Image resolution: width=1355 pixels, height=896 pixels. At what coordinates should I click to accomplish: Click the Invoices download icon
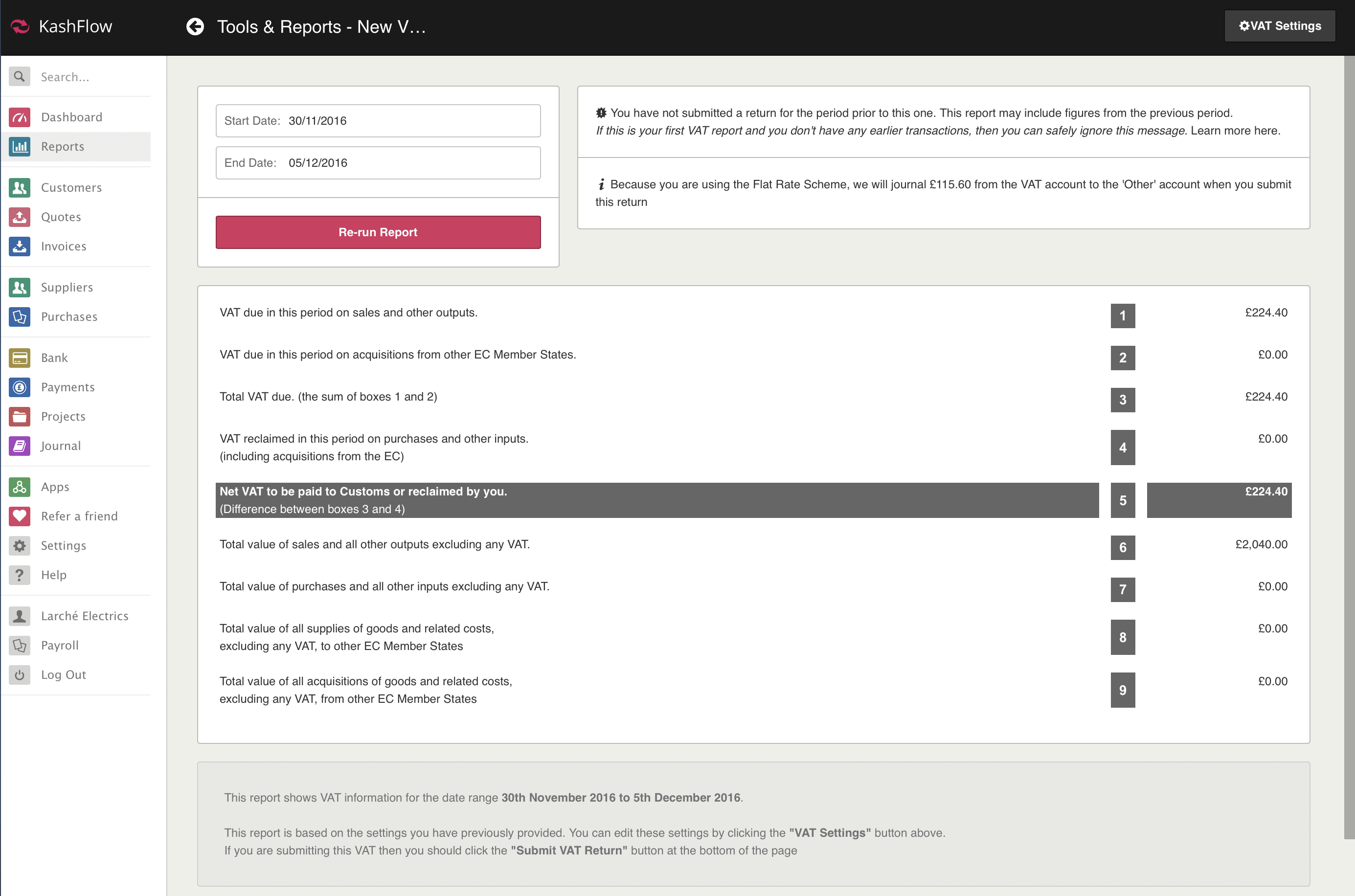click(x=20, y=246)
